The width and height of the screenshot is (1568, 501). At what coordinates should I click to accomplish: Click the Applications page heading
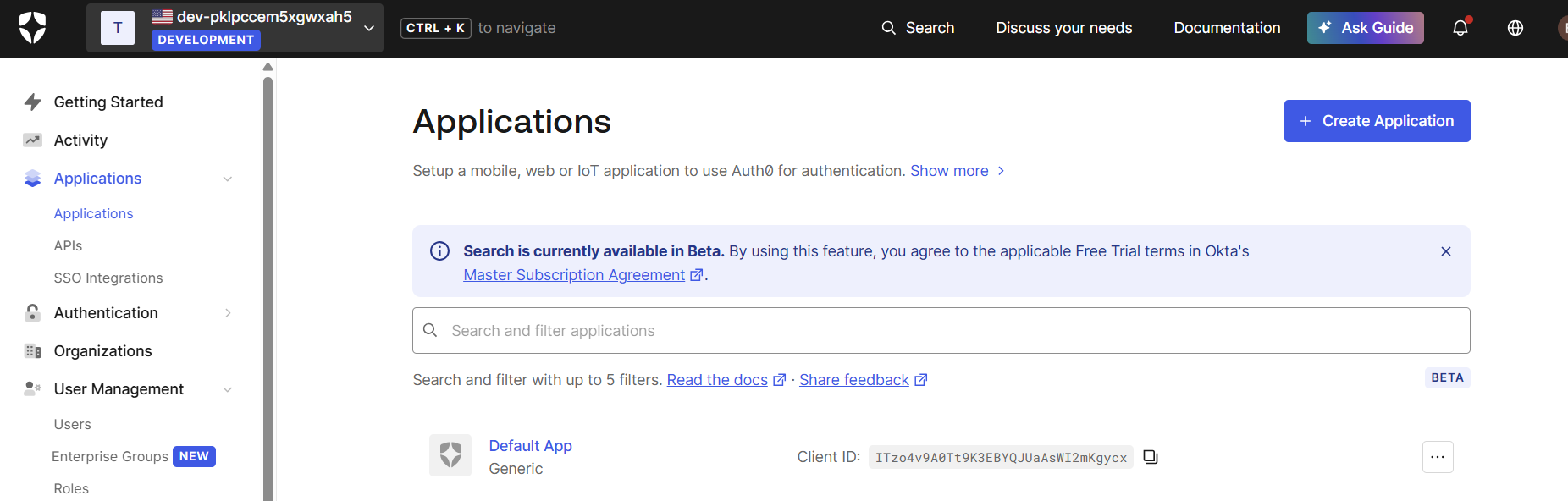[x=511, y=122]
